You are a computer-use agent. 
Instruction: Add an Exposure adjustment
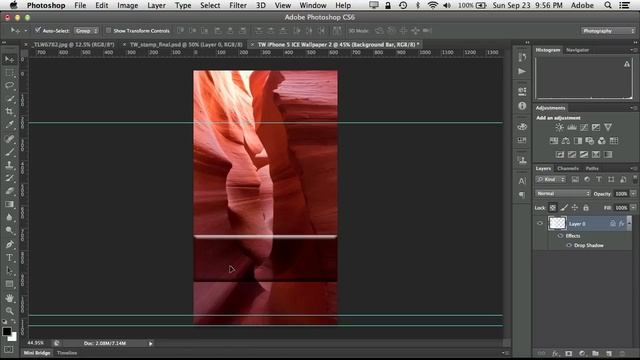[596, 127]
